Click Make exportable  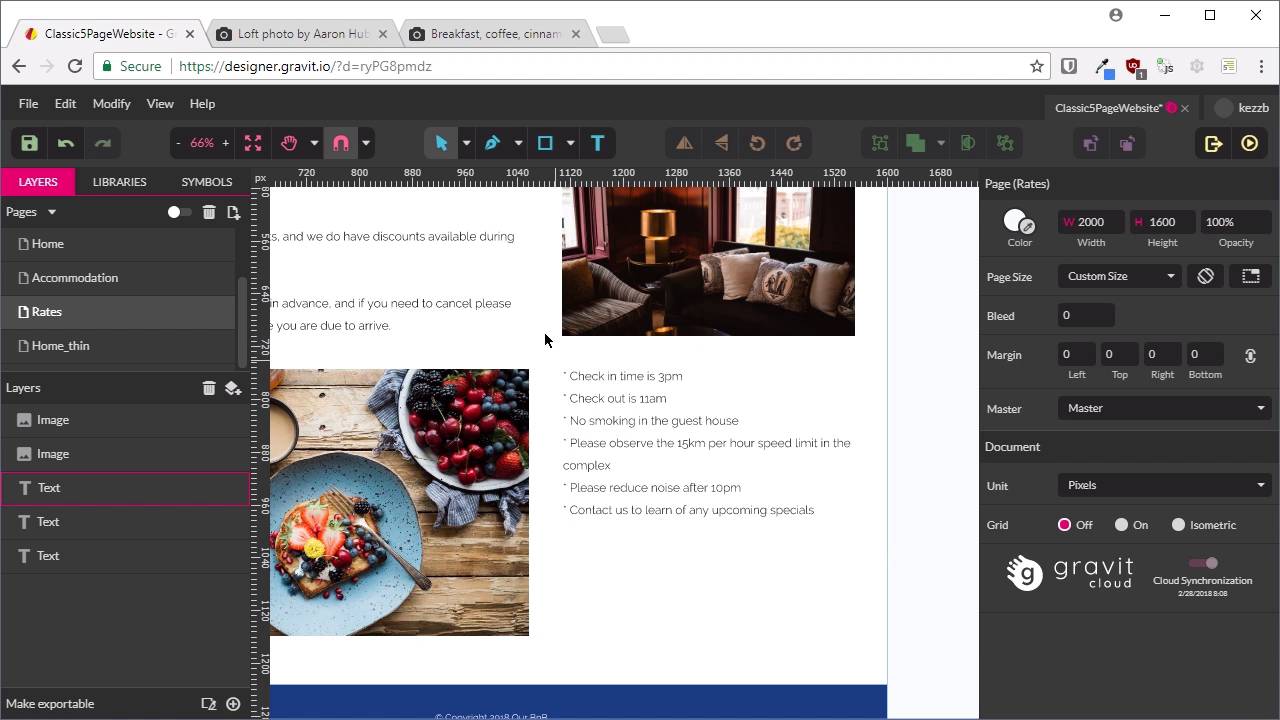tap(51, 704)
